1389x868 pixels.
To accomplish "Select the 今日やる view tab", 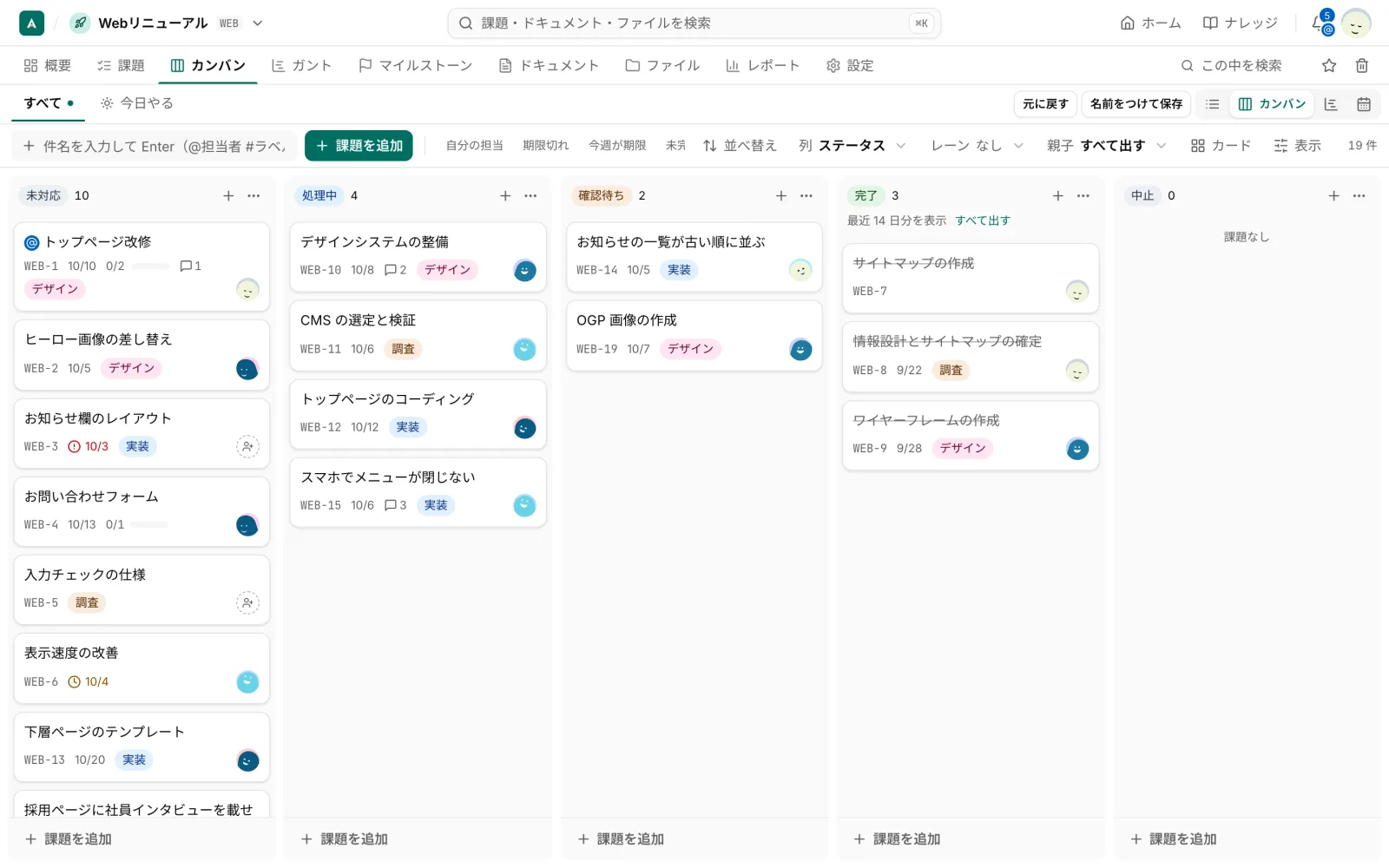I will tap(137, 103).
